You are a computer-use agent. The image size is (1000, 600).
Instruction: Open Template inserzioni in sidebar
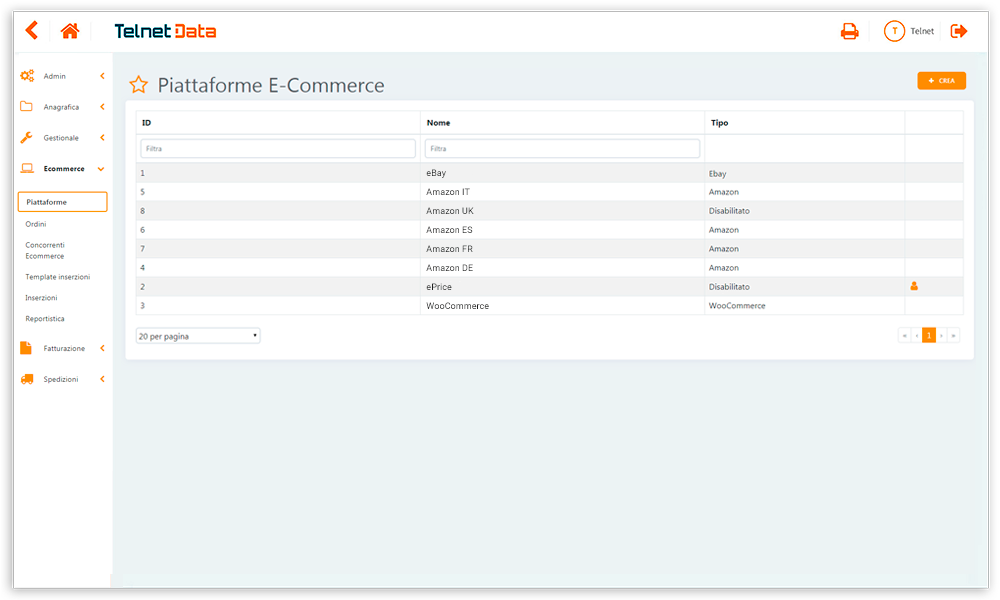coord(57,277)
